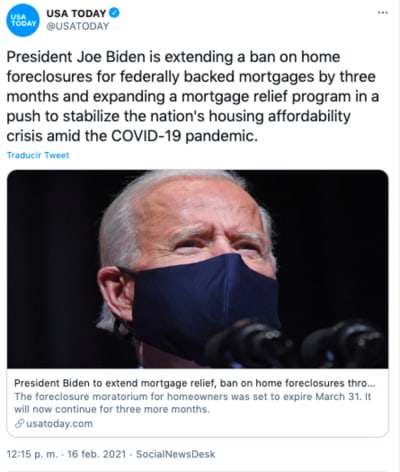
Task: Click the article headline about mortgage relief
Action: 195,383
